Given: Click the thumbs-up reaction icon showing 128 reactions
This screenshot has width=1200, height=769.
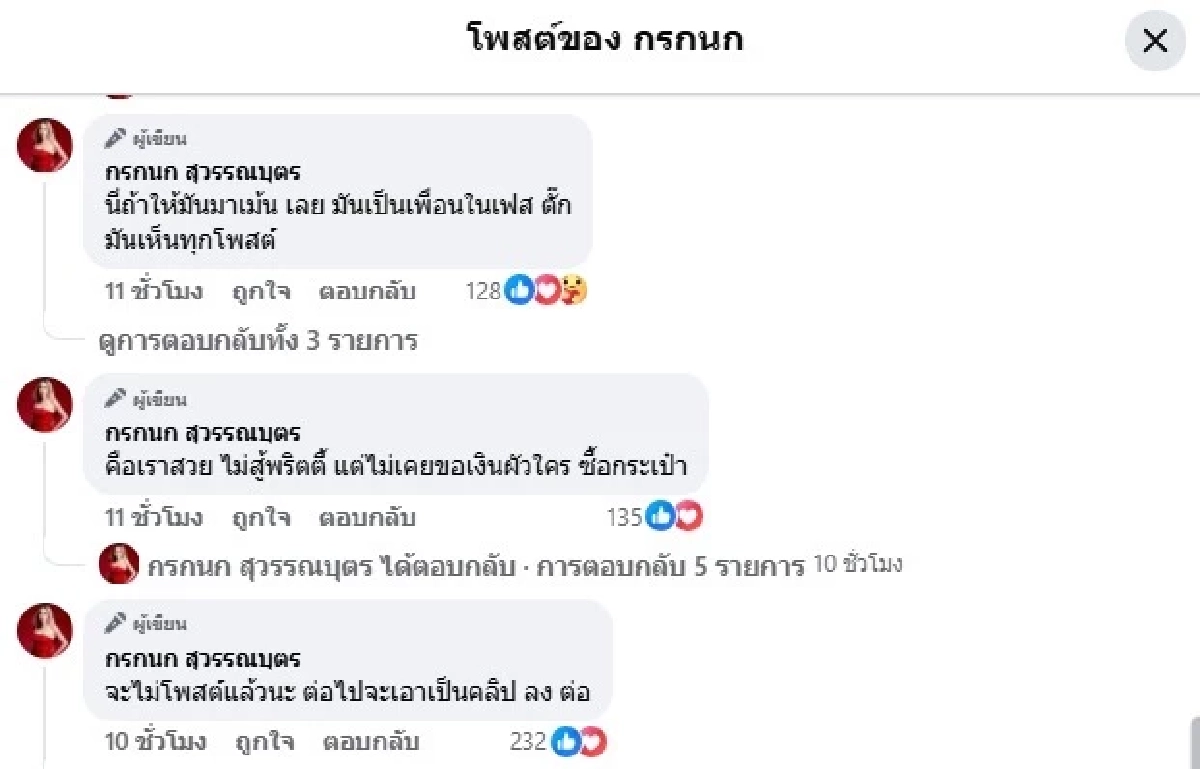Looking at the screenshot, I should tap(518, 291).
